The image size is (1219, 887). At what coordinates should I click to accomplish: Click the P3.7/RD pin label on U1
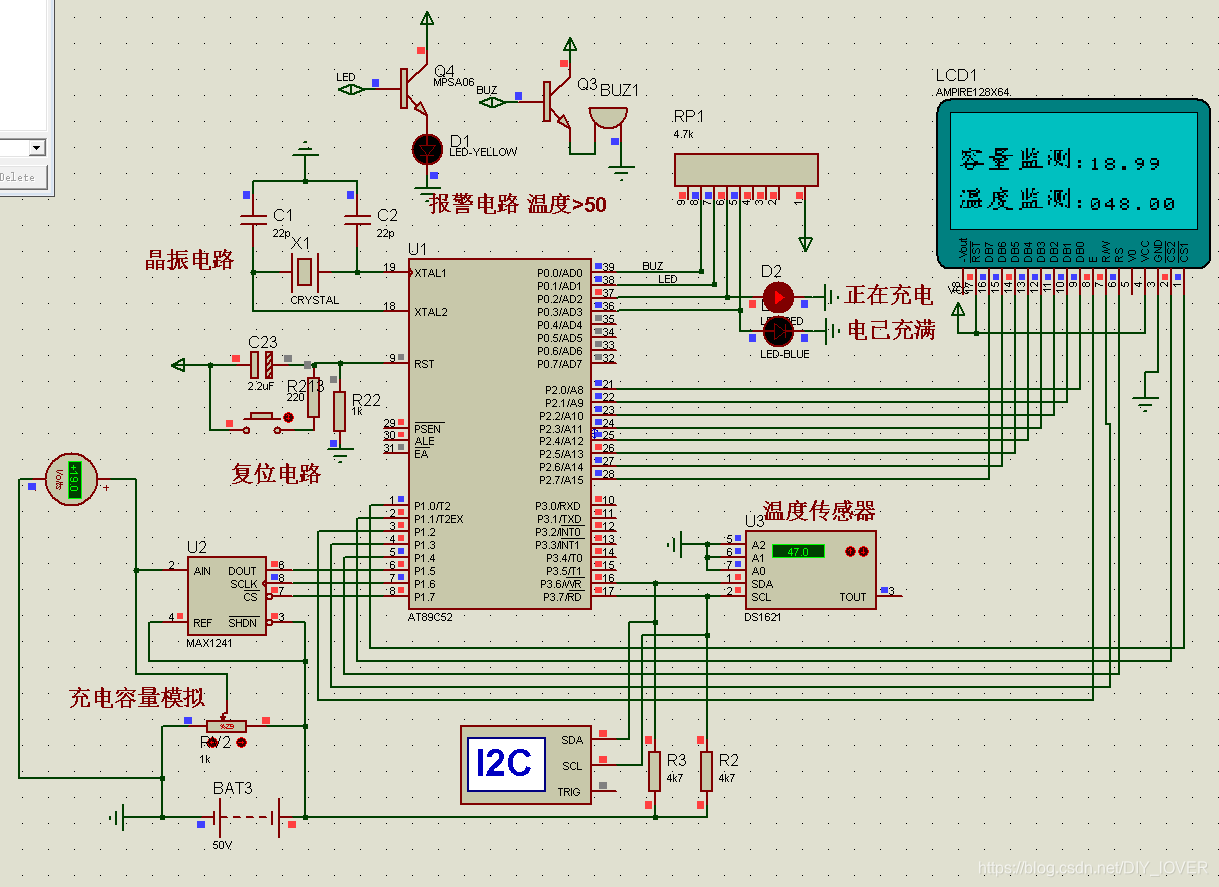[x=561, y=597]
